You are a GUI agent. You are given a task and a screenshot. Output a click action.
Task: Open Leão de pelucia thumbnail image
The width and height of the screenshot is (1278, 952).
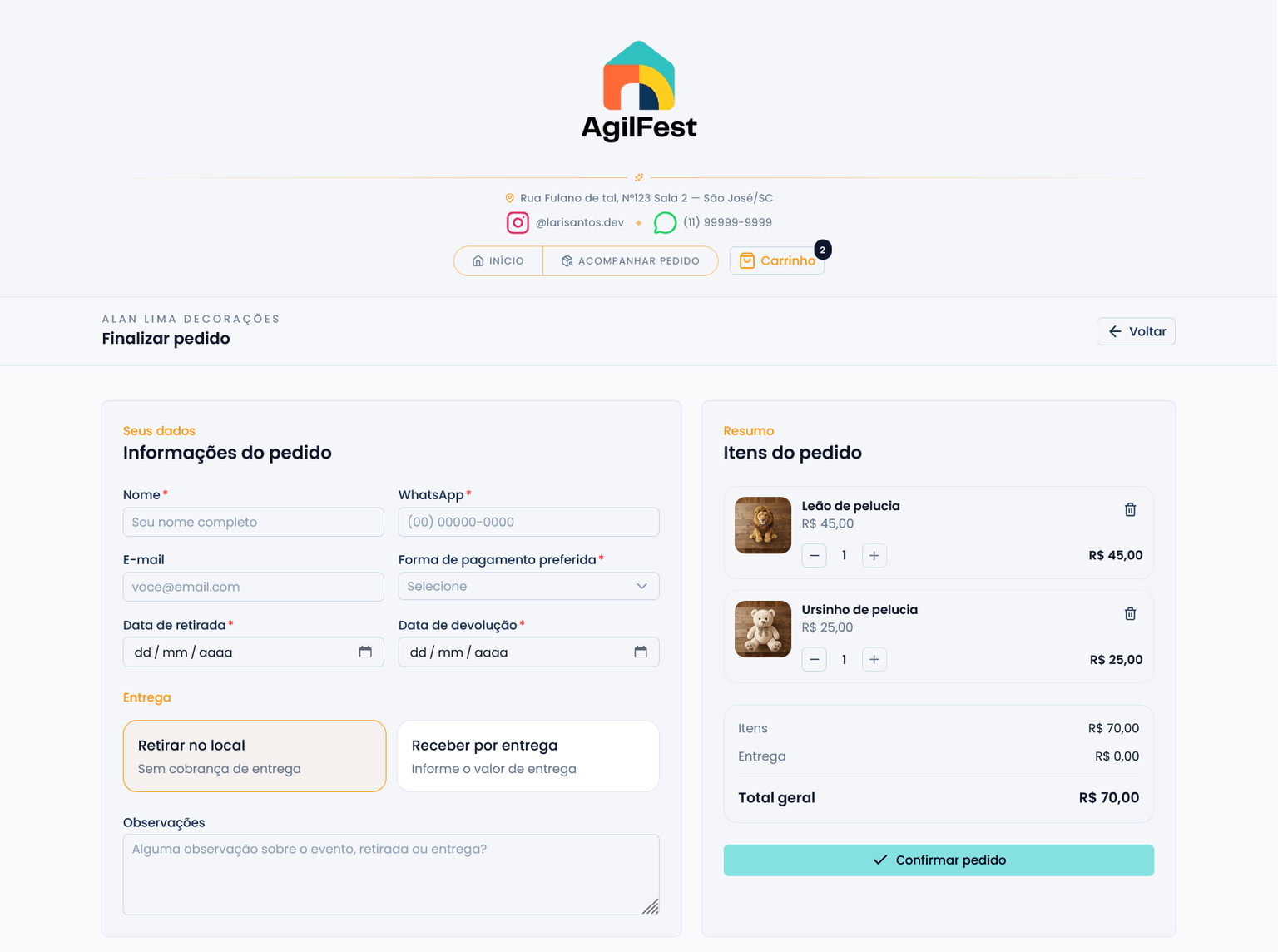click(763, 525)
